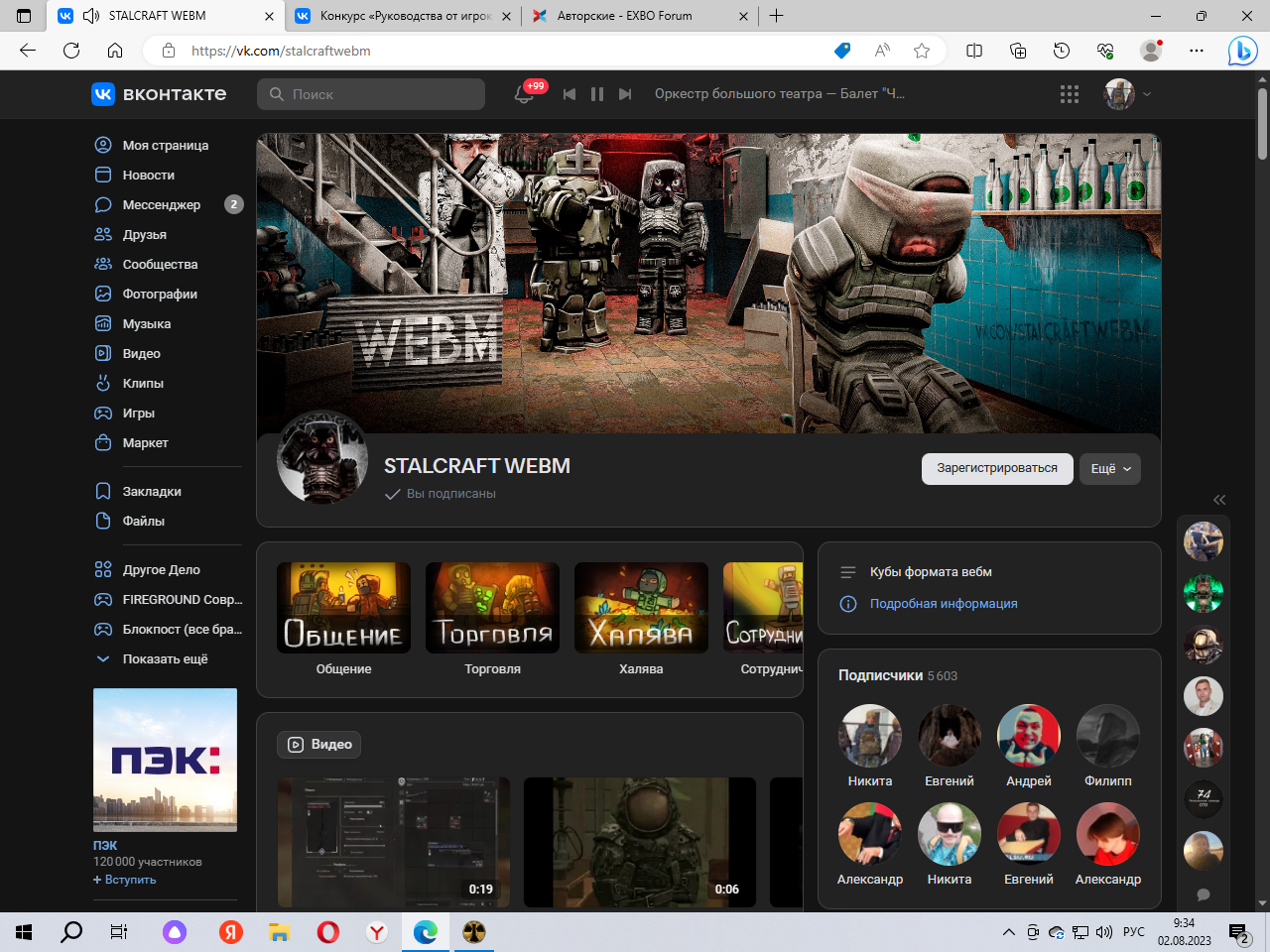Image resolution: width=1270 pixels, height=952 pixels.
Task: Click current track title in player
Action: pos(780,94)
